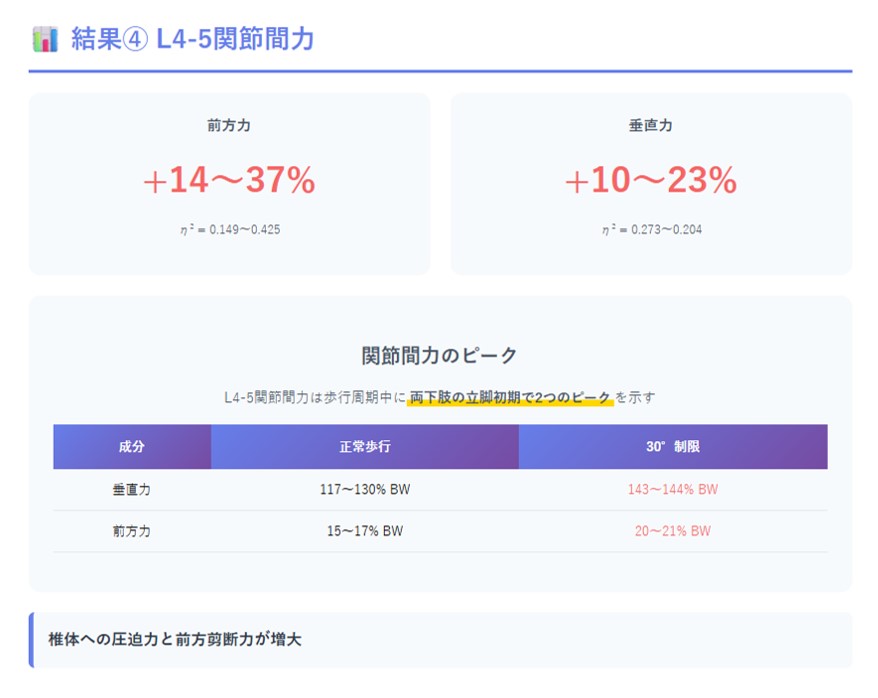Image resolution: width=878 pixels, height=698 pixels.
Task: Click the red 20〜21% BW cell
Action: point(673,531)
